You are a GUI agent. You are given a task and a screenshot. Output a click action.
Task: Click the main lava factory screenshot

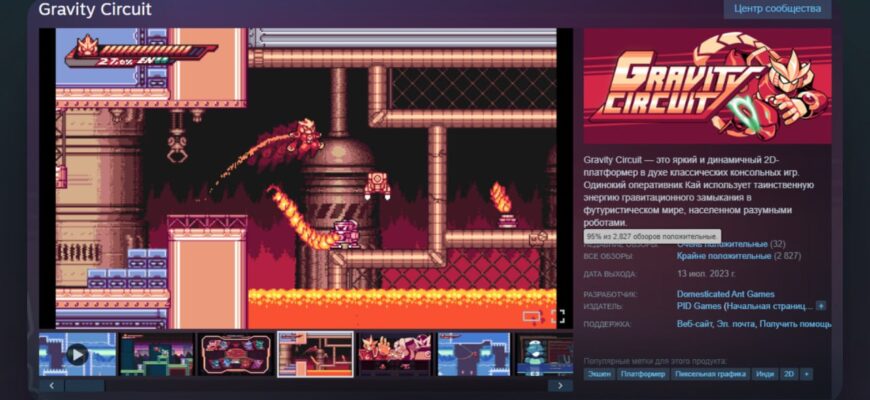306,178
